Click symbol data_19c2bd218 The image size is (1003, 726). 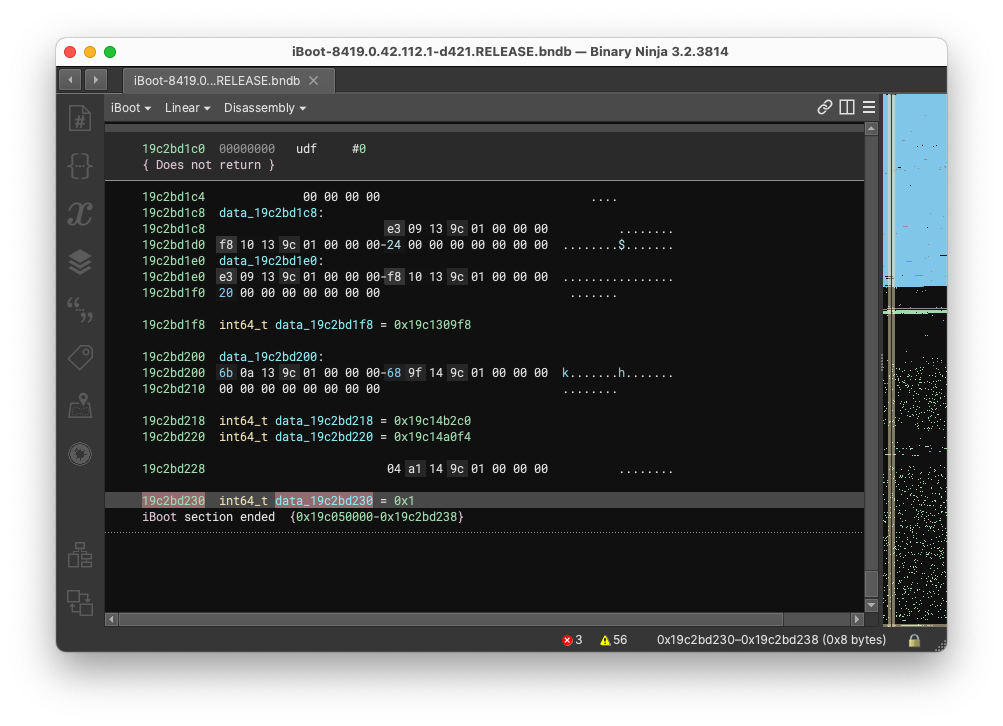click(324, 421)
